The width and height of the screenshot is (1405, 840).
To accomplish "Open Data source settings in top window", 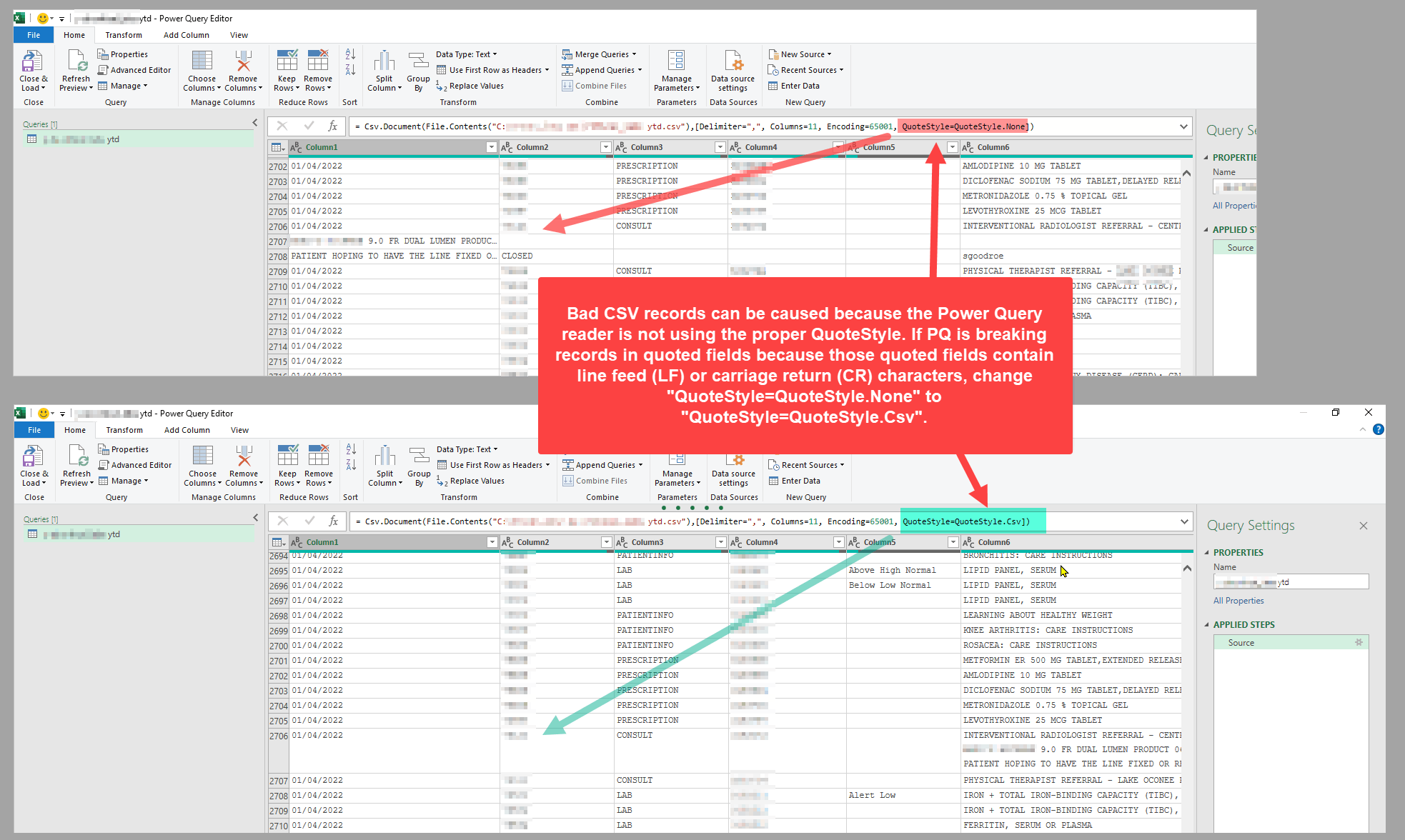I will pos(733,71).
